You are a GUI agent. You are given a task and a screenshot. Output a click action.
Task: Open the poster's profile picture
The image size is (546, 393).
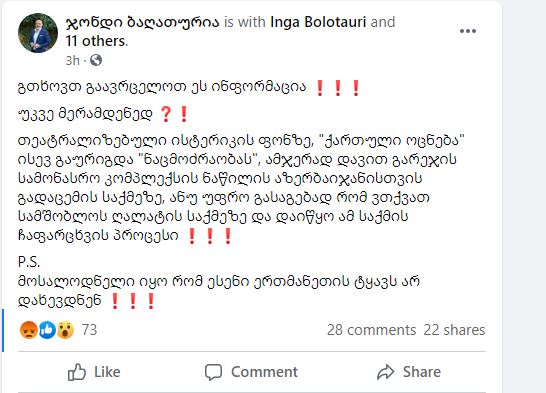tap(38, 33)
